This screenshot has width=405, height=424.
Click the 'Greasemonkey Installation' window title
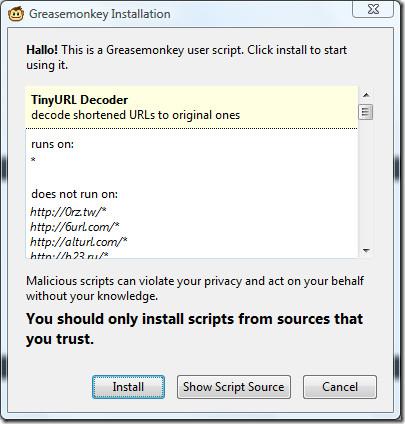tap(100, 14)
